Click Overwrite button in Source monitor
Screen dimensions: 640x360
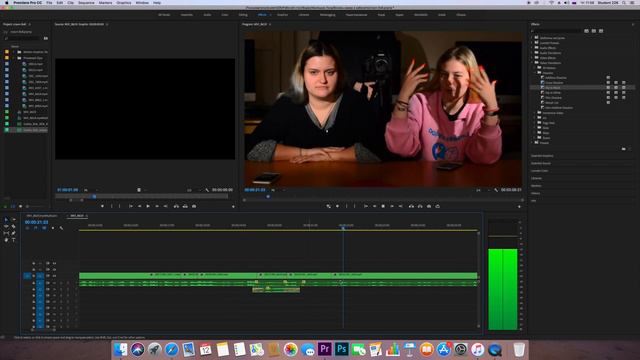point(185,206)
